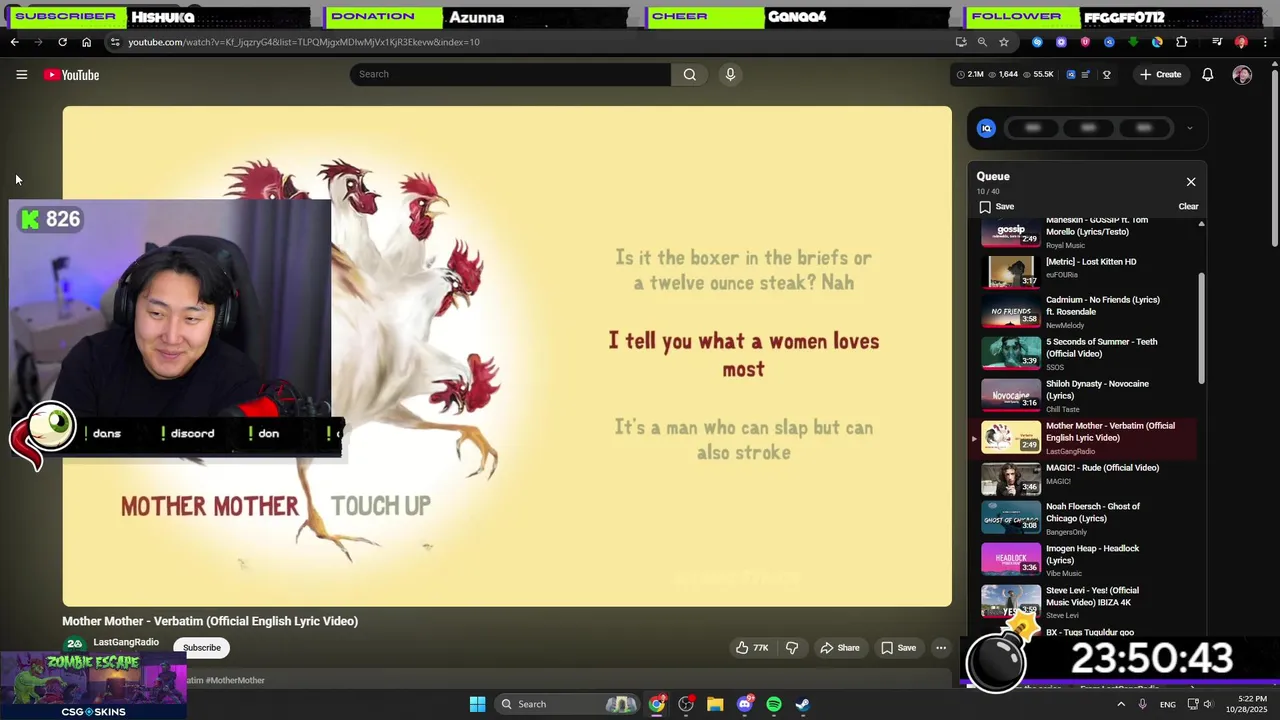This screenshot has width=1280, height=720.
Task: Click the 55.5K stat in stats bar
Action: tap(1038, 75)
